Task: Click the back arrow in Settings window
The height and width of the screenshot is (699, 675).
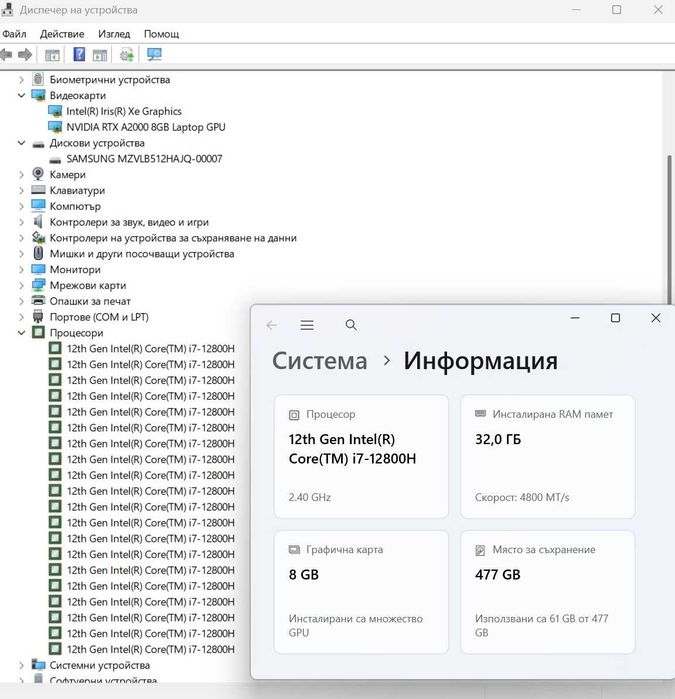Action: [272, 325]
